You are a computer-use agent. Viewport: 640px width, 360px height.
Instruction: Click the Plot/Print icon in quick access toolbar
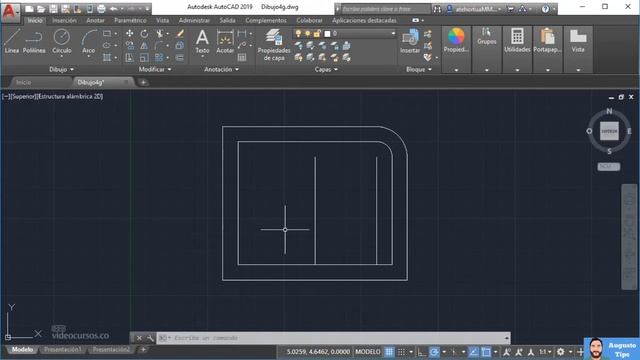coord(101,9)
